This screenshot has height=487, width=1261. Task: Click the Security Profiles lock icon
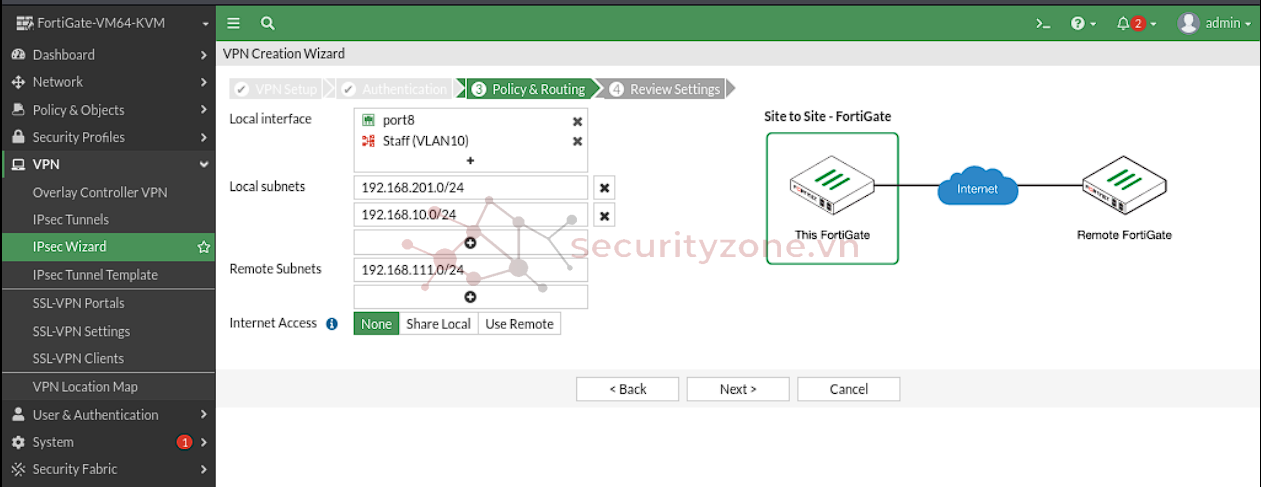pos(18,137)
